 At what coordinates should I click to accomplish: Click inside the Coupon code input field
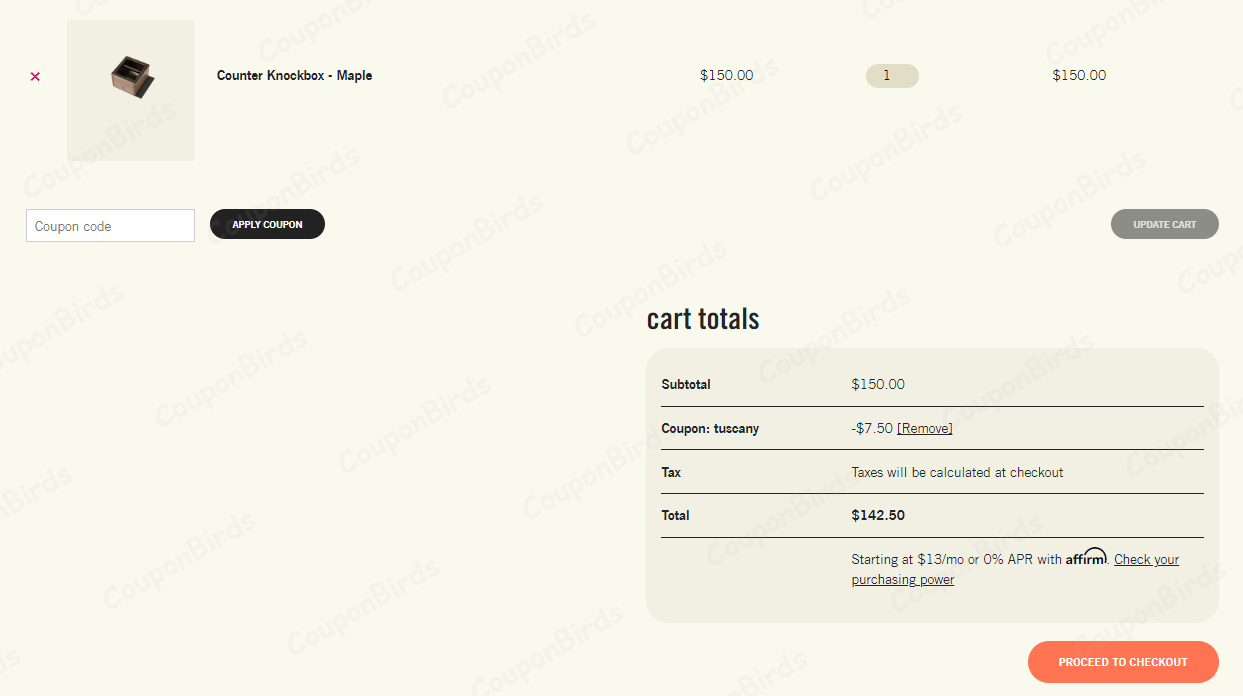110,225
